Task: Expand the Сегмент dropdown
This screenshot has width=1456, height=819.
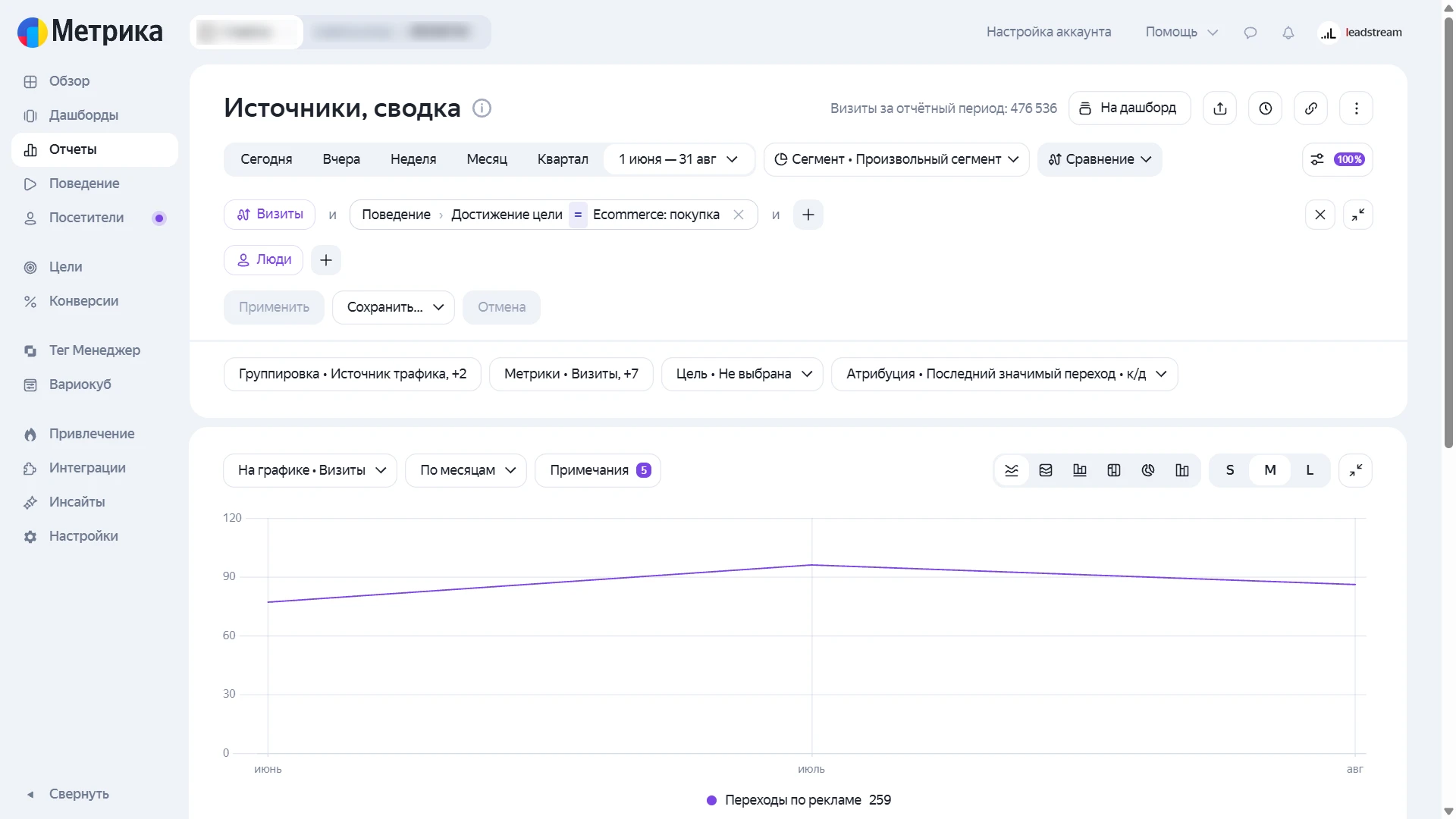Action: [896, 159]
